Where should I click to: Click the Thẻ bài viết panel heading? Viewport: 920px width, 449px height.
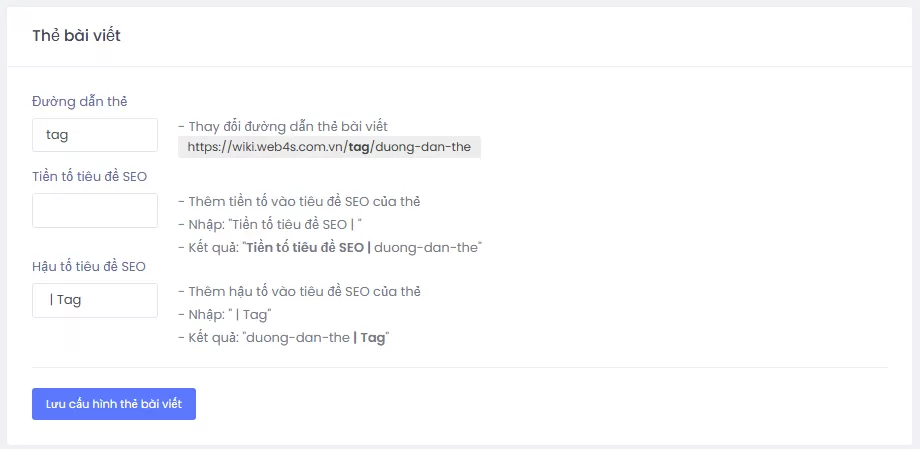pos(77,35)
